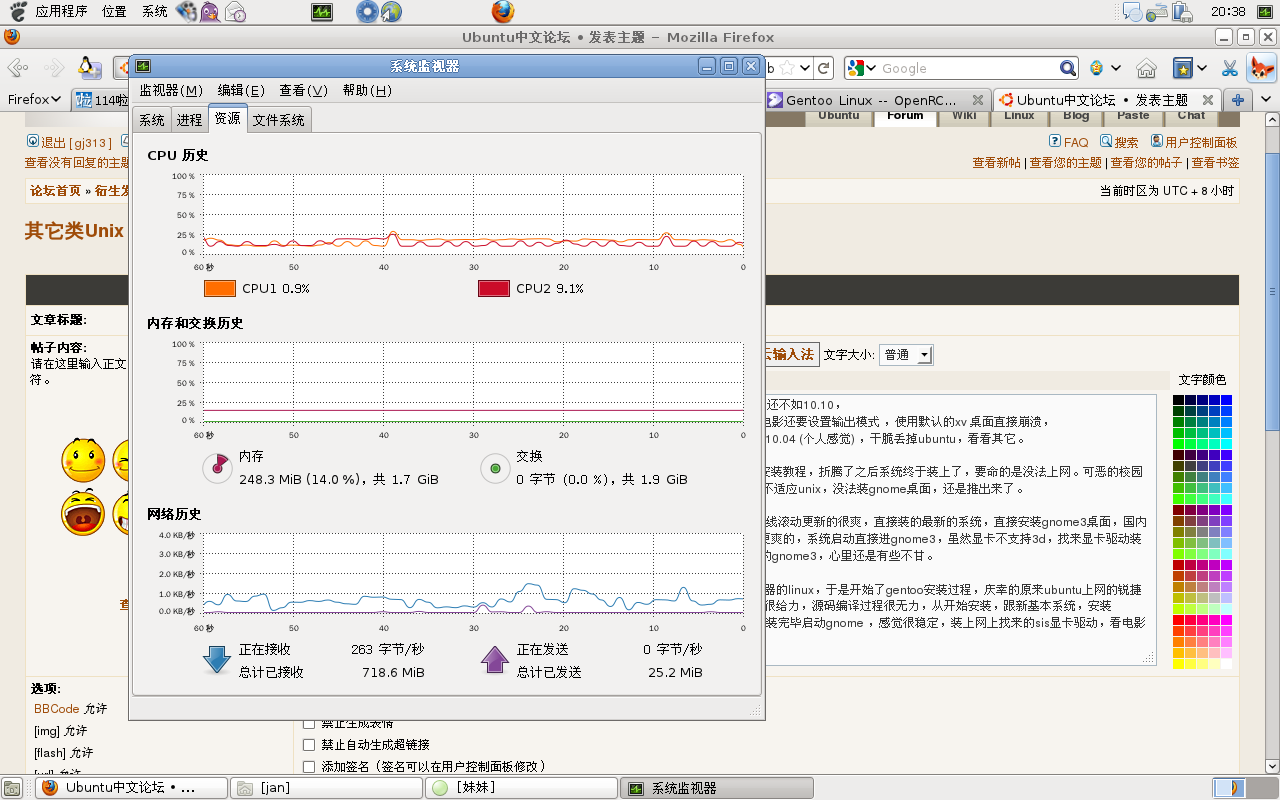1280x800 pixels.
Task: Tick the 禁止自动生成超链接 checkbox
Action: point(309,745)
